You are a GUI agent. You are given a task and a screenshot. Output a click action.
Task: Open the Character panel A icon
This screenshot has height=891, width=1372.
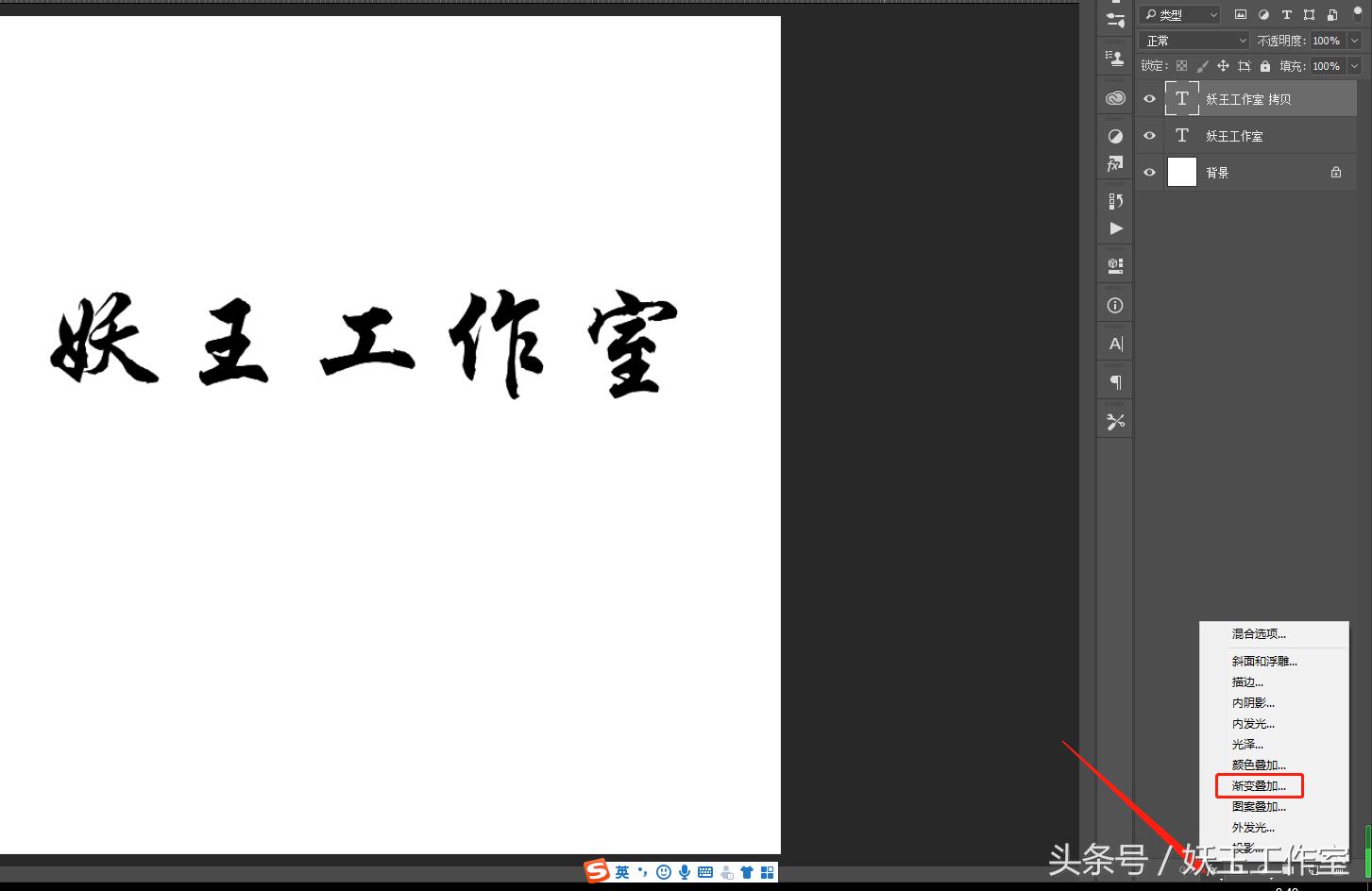point(1115,343)
